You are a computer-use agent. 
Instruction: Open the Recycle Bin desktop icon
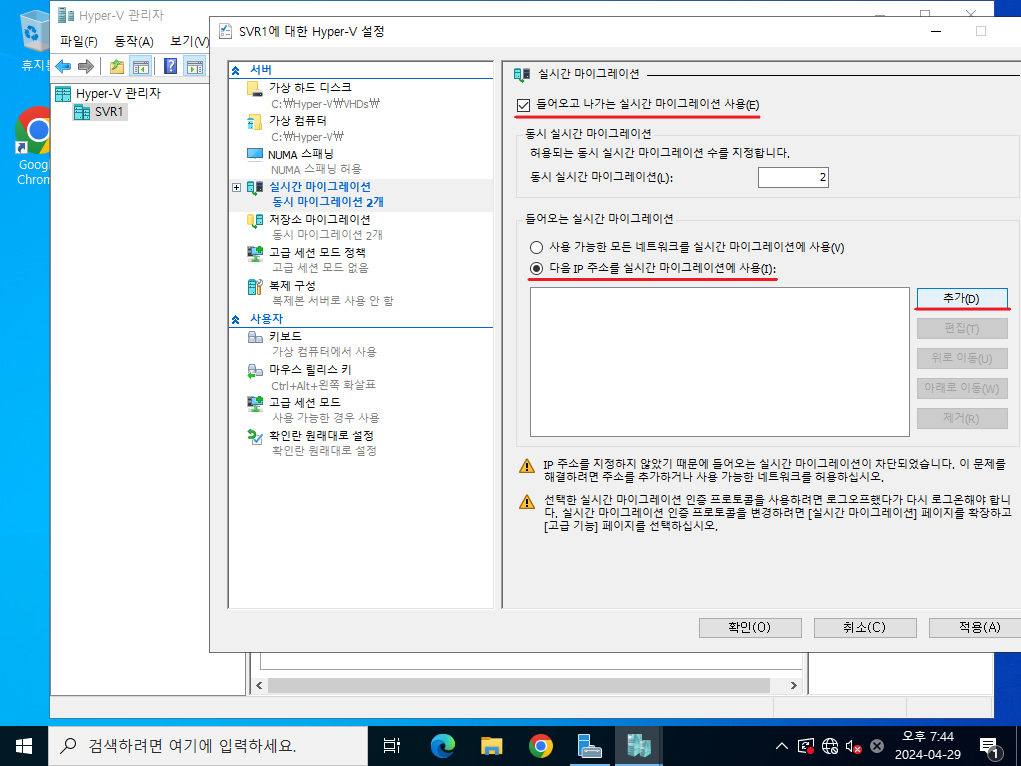point(34,40)
